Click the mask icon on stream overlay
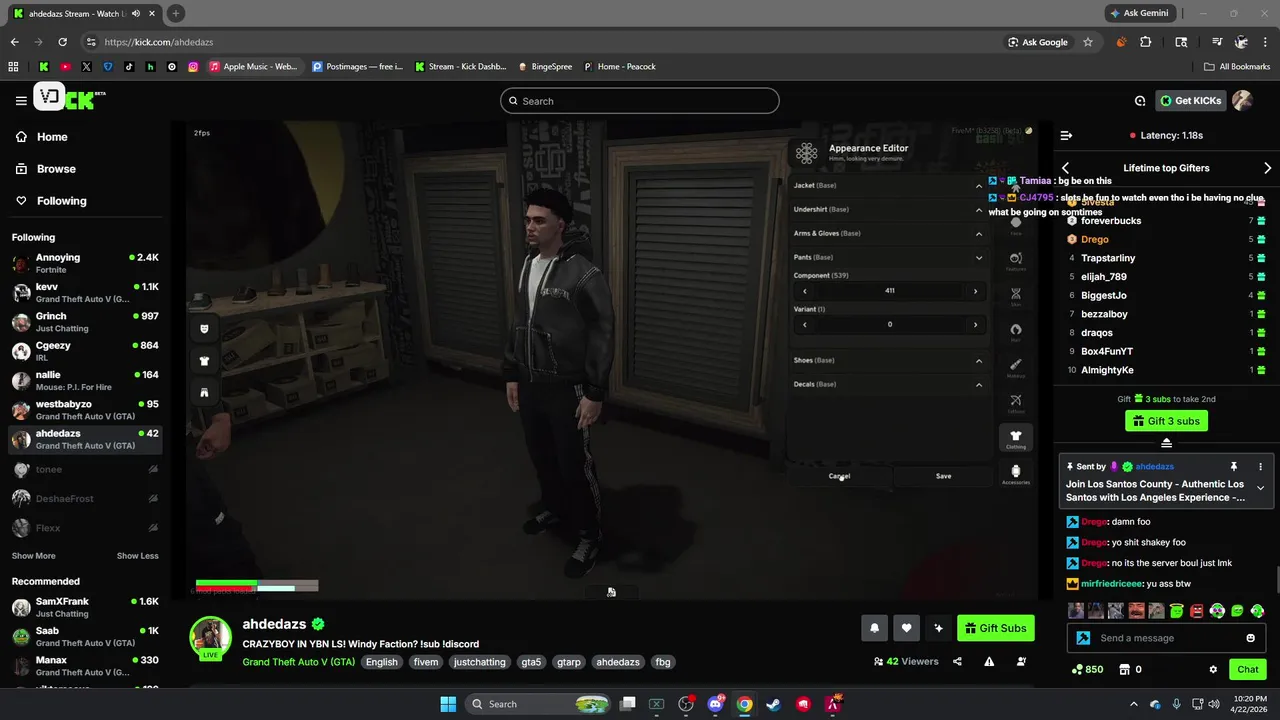Image resolution: width=1280 pixels, height=720 pixels. (x=204, y=329)
